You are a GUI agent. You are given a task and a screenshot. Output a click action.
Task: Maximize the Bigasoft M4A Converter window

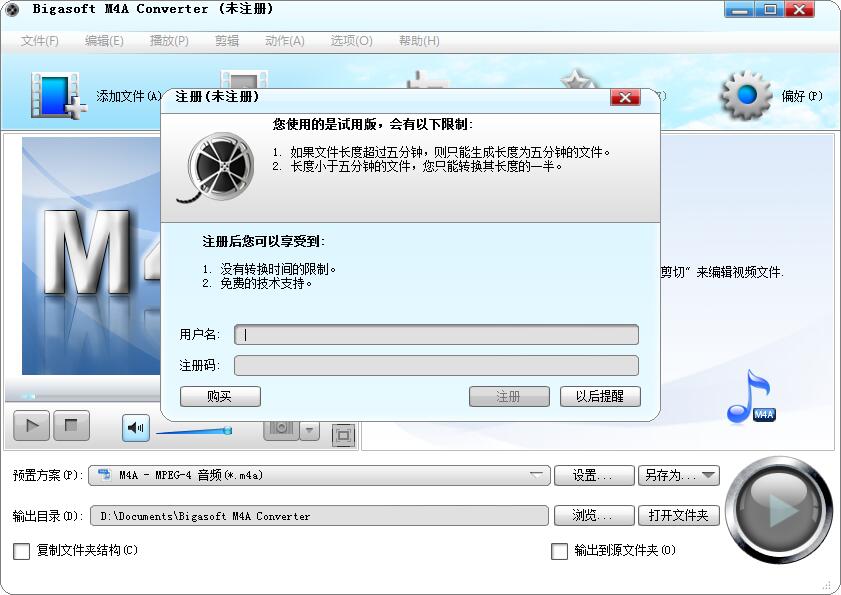(770, 9)
